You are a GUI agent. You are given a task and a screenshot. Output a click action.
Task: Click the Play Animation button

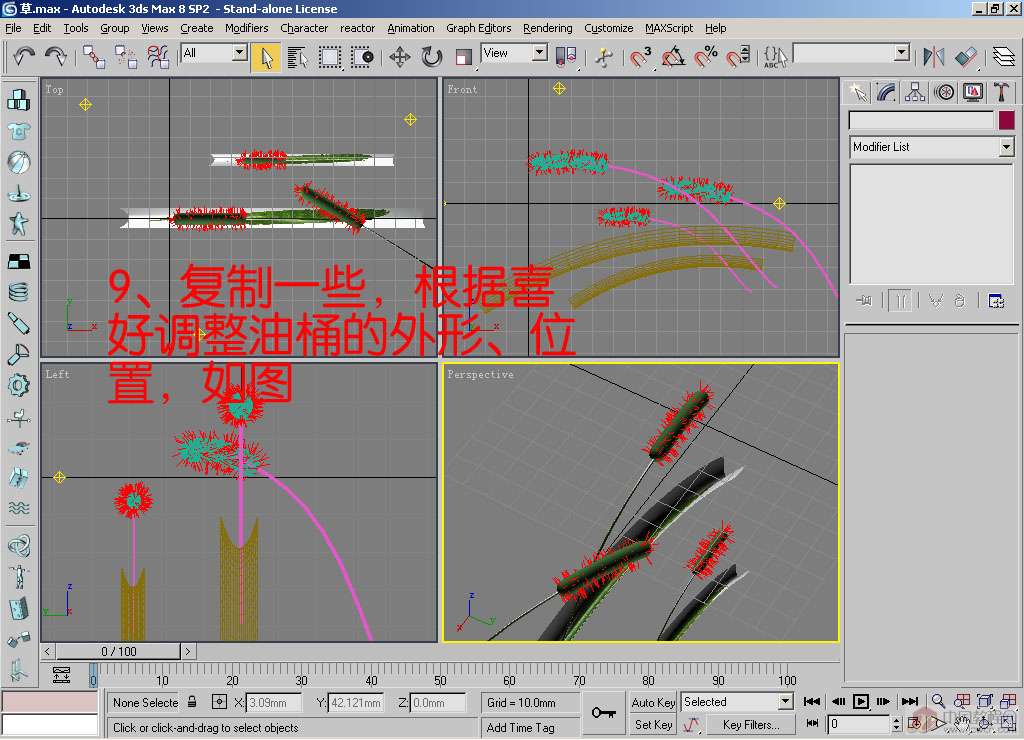(861, 701)
